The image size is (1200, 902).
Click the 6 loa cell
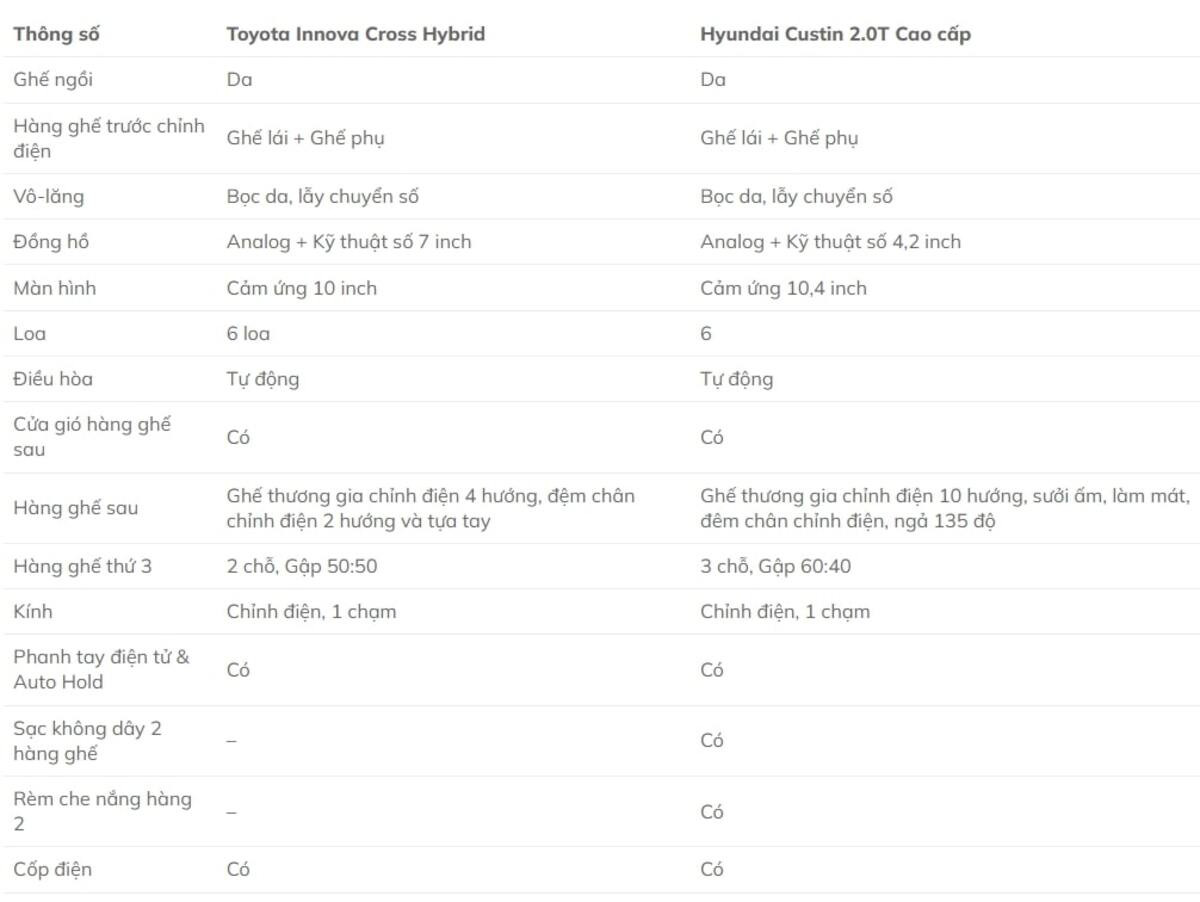(x=248, y=334)
